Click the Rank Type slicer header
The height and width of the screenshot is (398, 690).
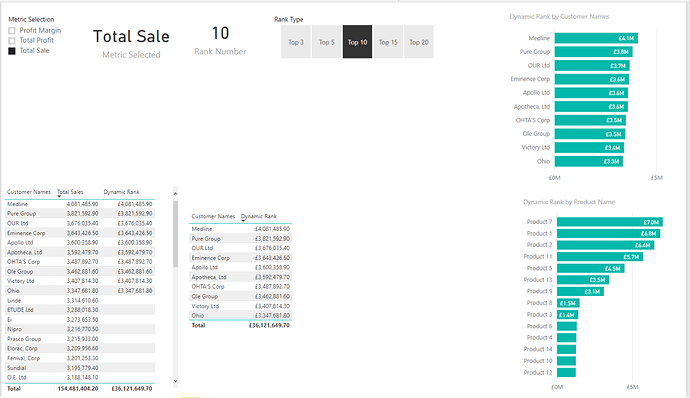pos(289,19)
